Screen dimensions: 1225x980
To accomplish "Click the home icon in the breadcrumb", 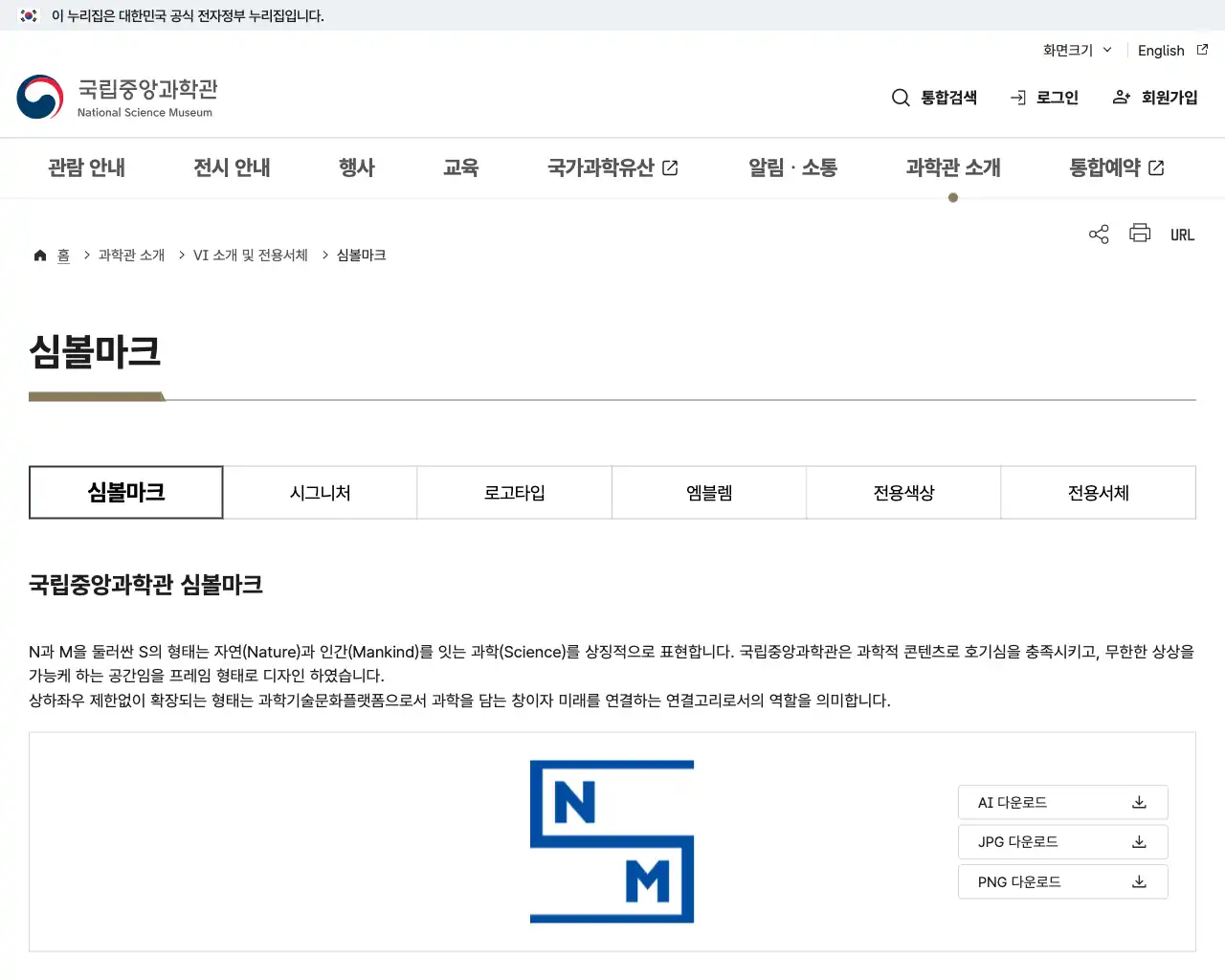I will [39, 255].
